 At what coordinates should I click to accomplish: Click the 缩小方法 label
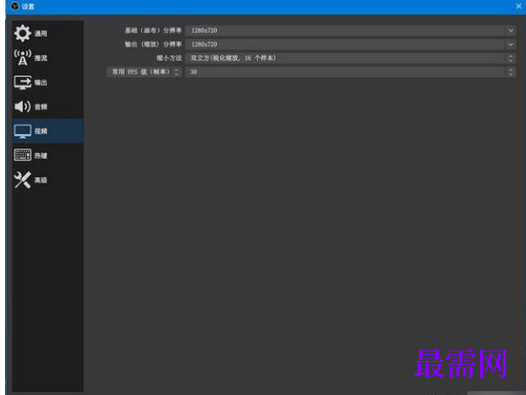169,58
